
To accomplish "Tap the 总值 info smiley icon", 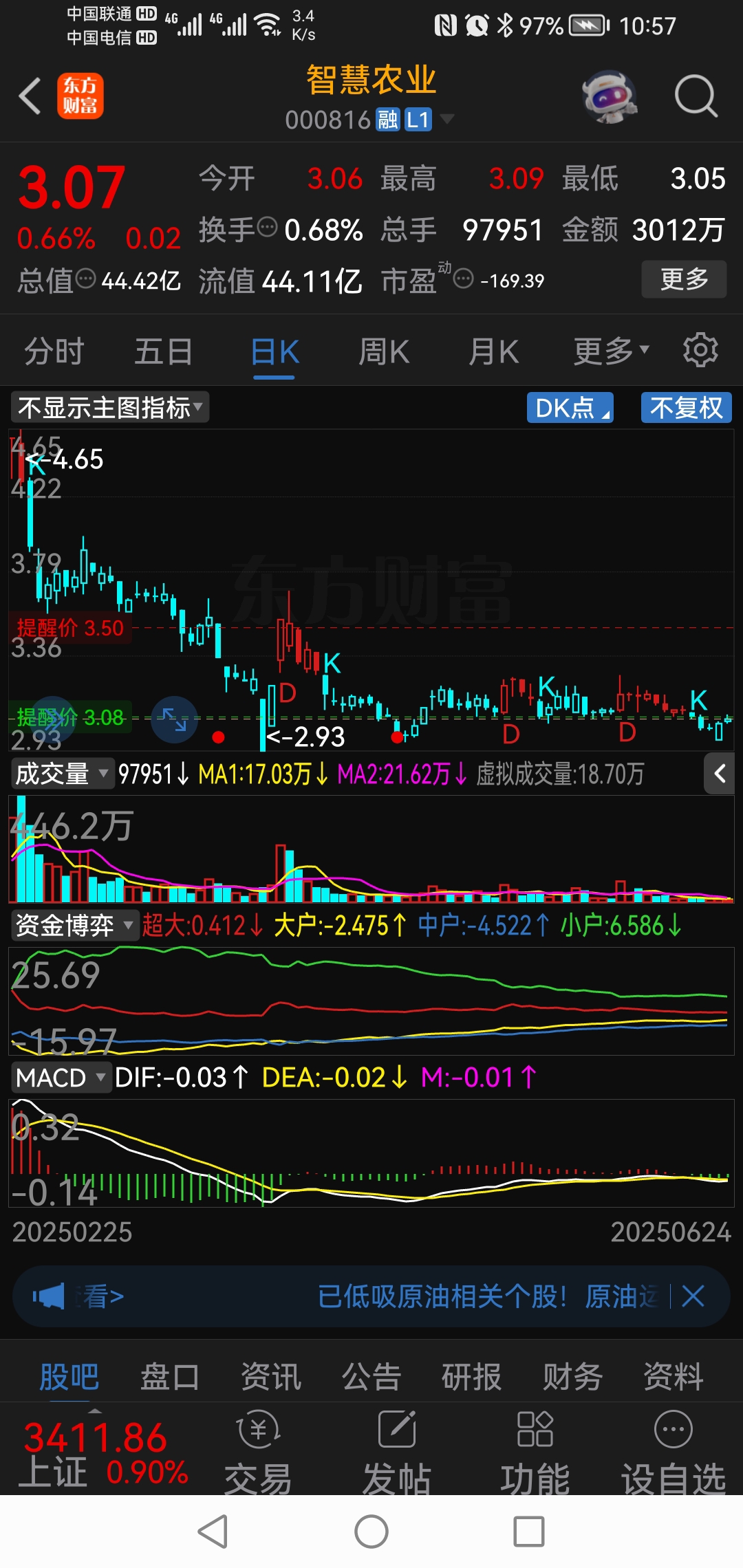I will point(85,279).
